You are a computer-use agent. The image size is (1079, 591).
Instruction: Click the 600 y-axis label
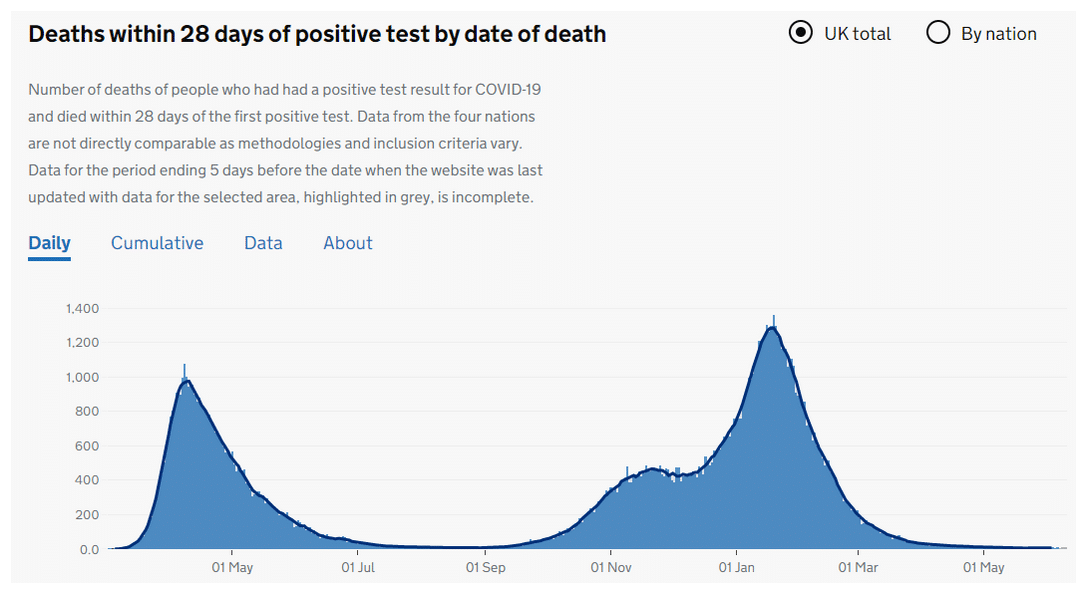coord(88,446)
